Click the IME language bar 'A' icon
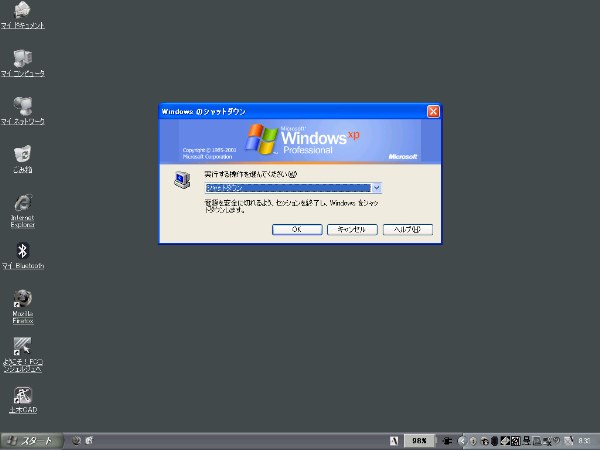The height and width of the screenshot is (450, 600). click(x=394, y=441)
